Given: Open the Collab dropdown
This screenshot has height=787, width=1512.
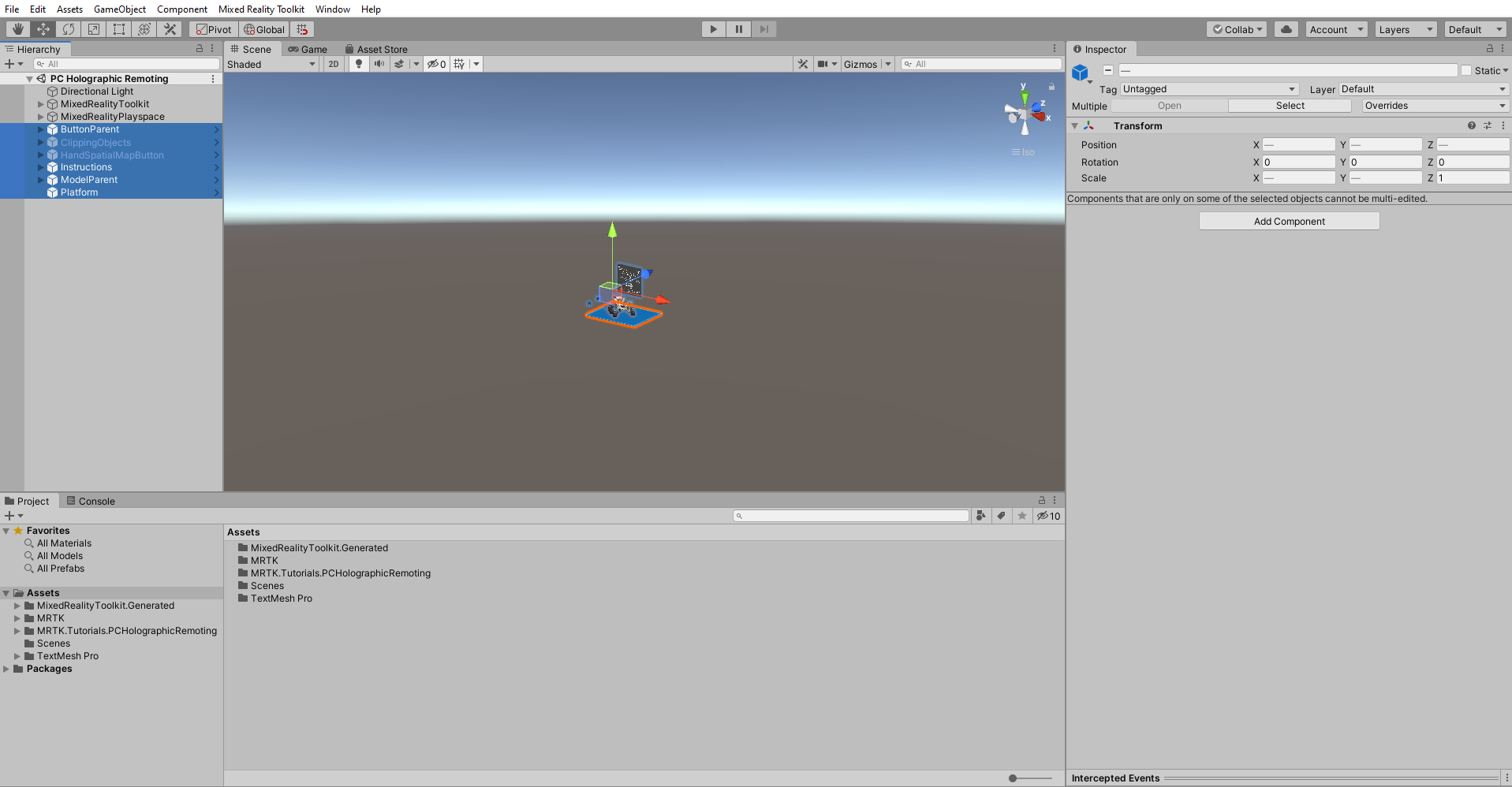Looking at the screenshot, I should [1237, 29].
